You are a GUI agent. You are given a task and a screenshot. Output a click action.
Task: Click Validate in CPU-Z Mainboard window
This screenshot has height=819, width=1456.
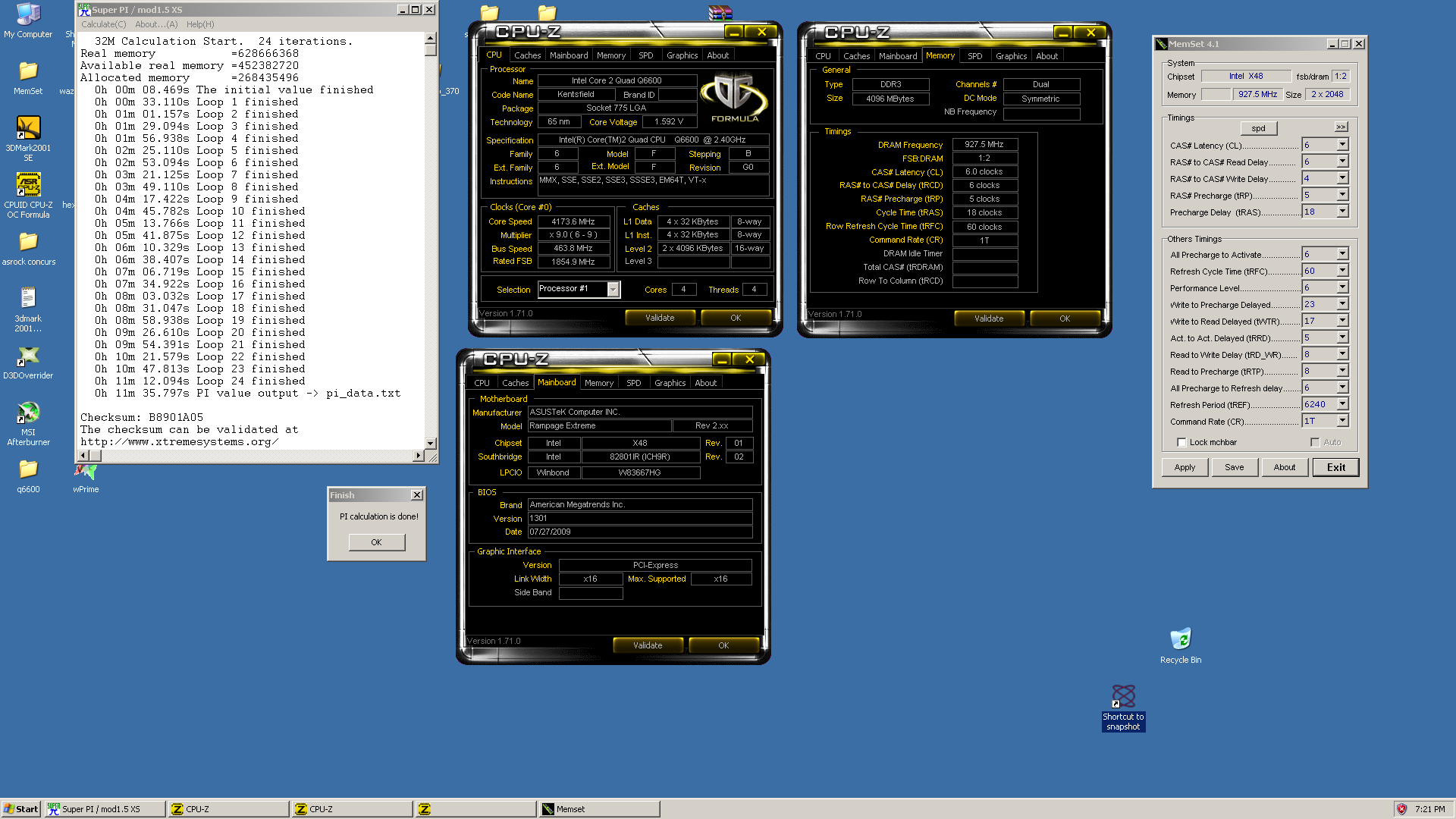[x=647, y=645]
